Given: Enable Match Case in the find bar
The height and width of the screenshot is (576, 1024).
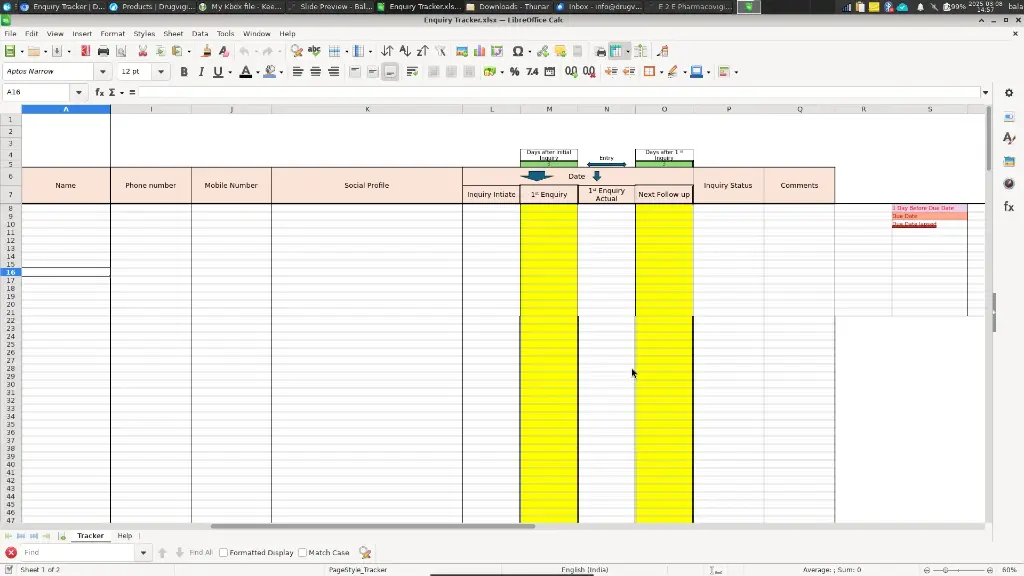Looking at the screenshot, I should tap(303, 552).
